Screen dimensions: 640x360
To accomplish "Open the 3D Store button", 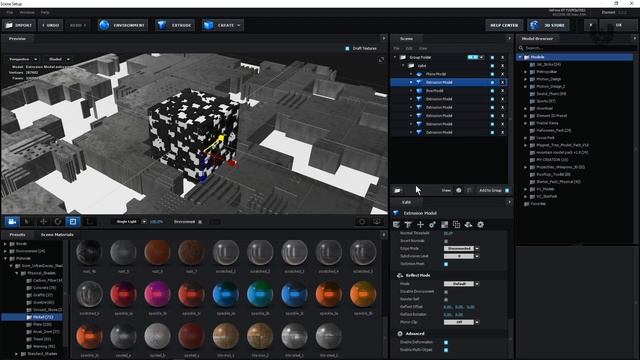I will (548, 25).
